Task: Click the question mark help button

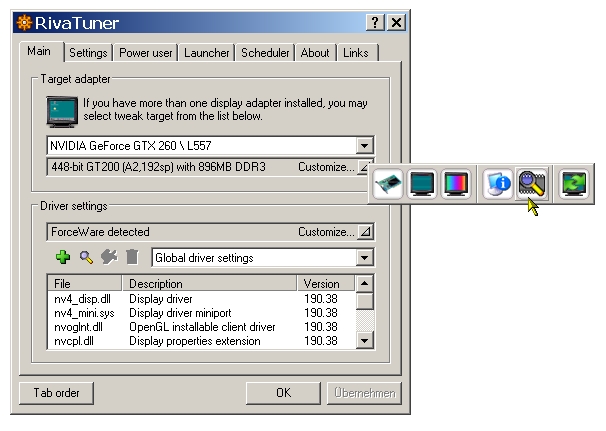Action: [x=375, y=22]
